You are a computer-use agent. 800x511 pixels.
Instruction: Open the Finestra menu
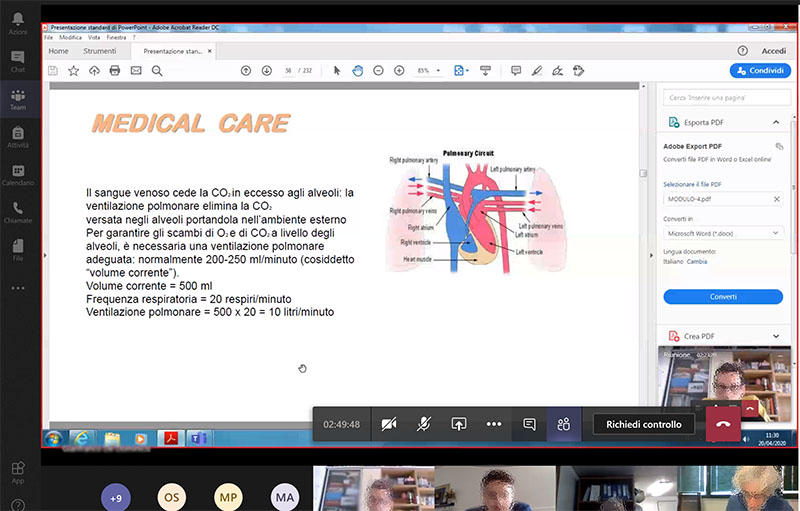click(116, 37)
